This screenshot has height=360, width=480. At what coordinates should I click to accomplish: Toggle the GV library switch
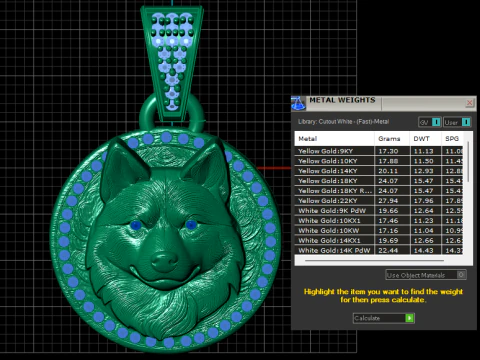tap(430, 122)
